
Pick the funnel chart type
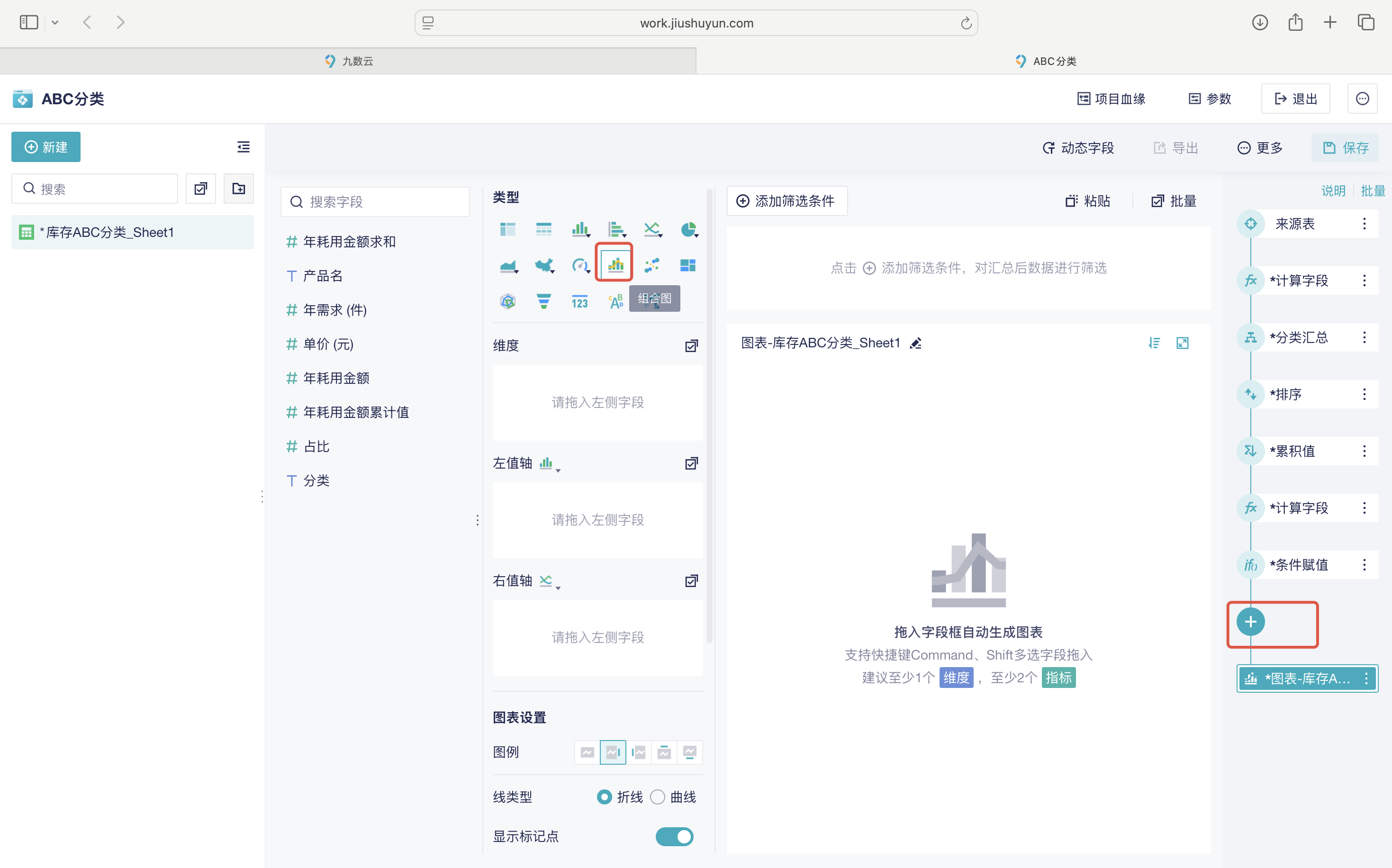(x=543, y=300)
